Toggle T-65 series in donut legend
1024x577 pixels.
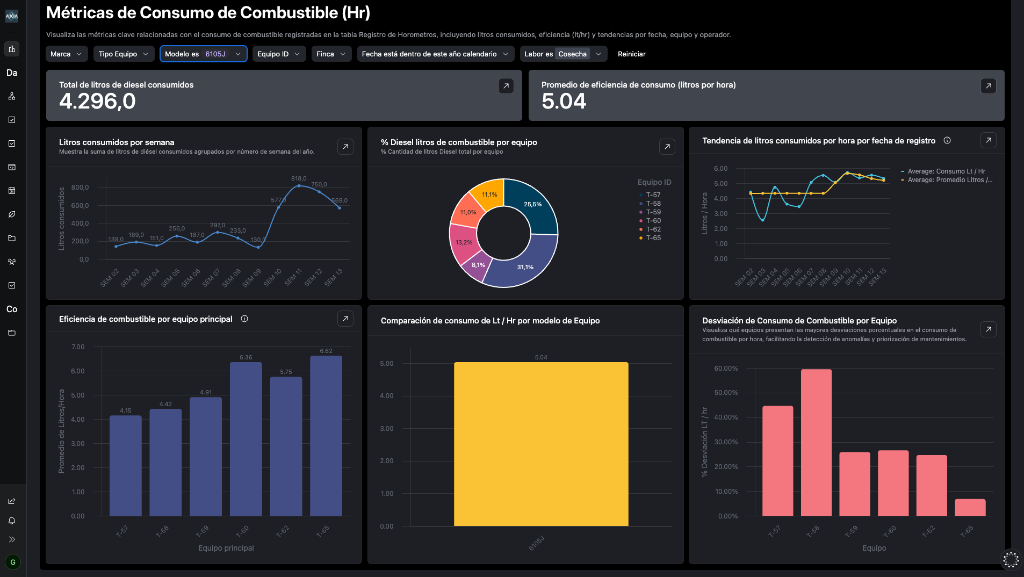(650, 238)
